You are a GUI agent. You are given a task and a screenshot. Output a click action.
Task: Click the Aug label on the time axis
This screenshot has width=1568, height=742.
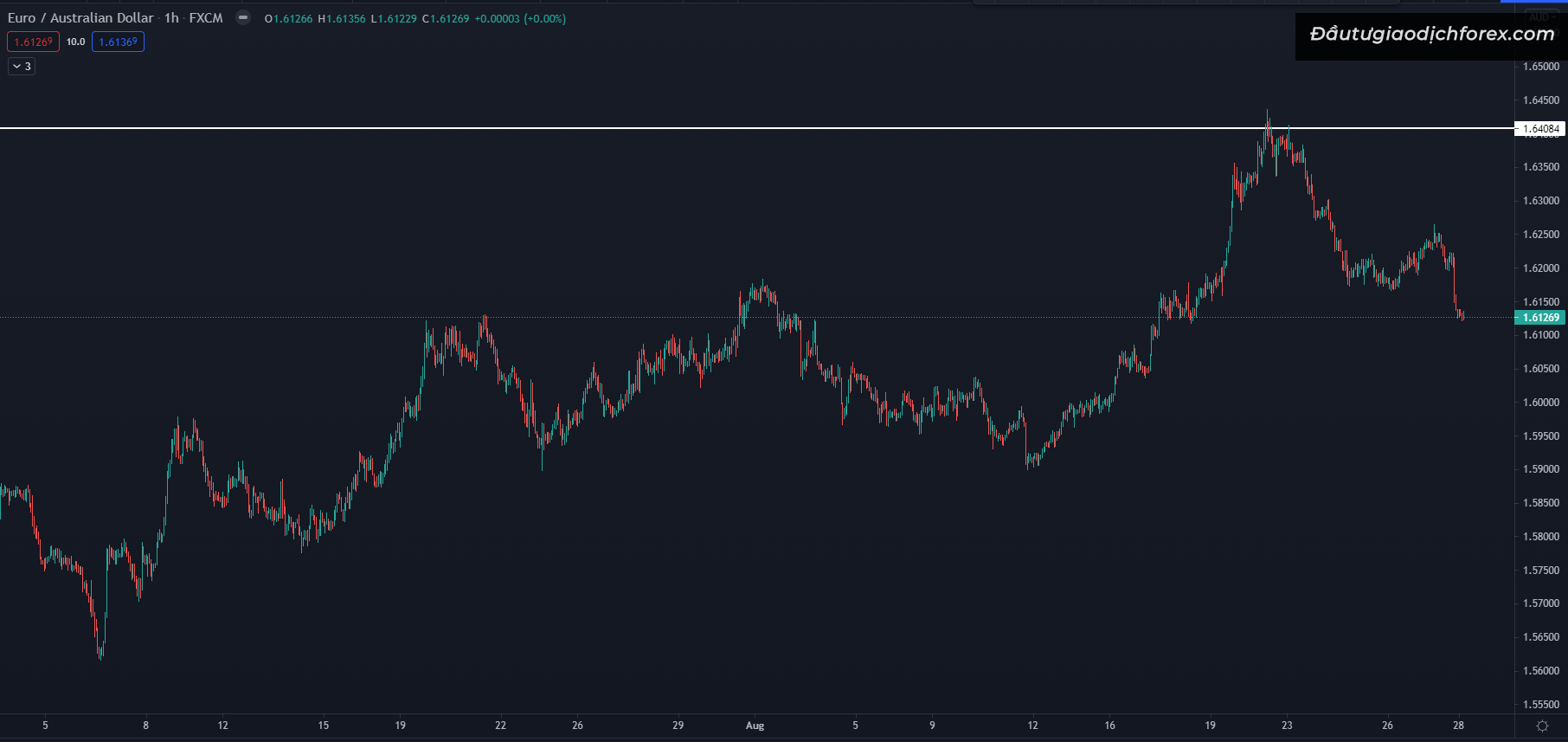coord(755,726)
